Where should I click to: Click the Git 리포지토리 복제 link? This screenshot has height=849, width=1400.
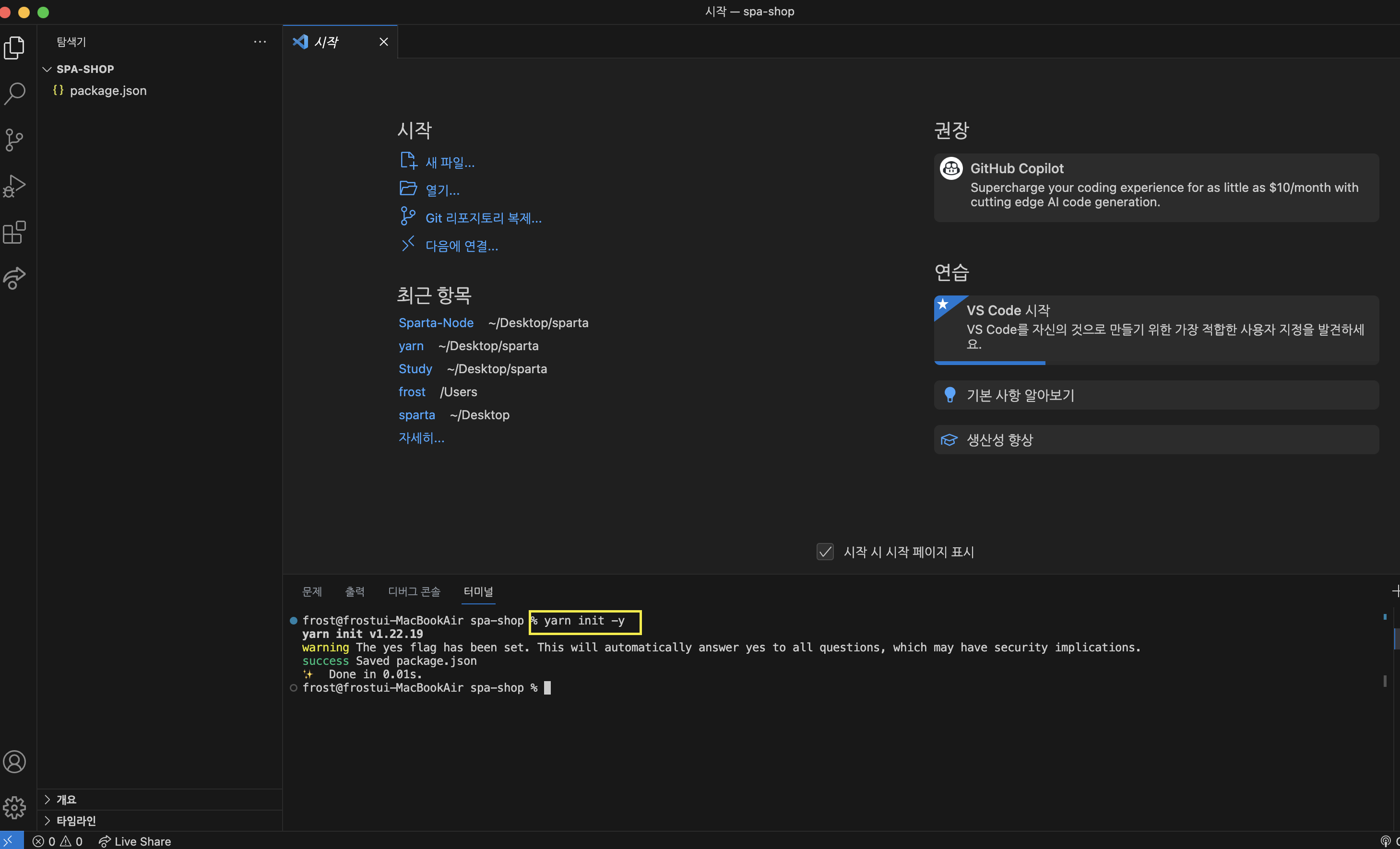483,218
